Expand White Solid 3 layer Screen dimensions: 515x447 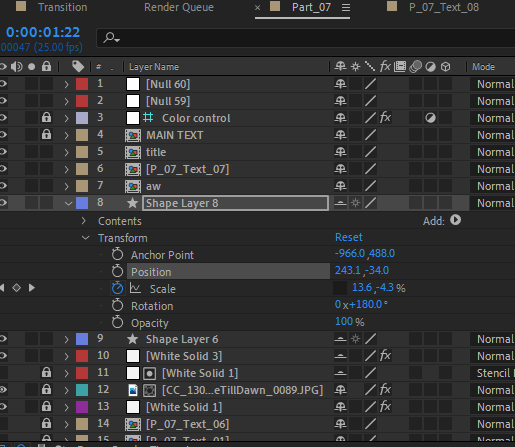click(x=66, y=356)
